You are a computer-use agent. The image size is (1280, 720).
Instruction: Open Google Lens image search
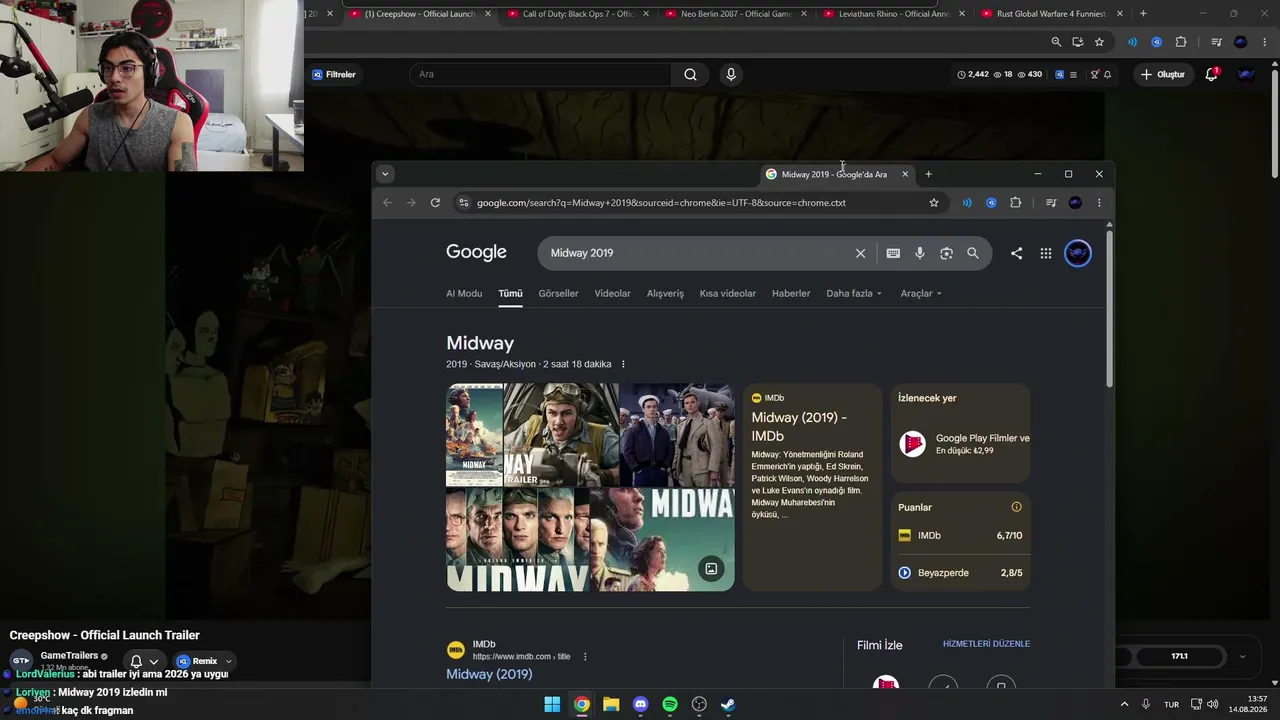(946, 253)
